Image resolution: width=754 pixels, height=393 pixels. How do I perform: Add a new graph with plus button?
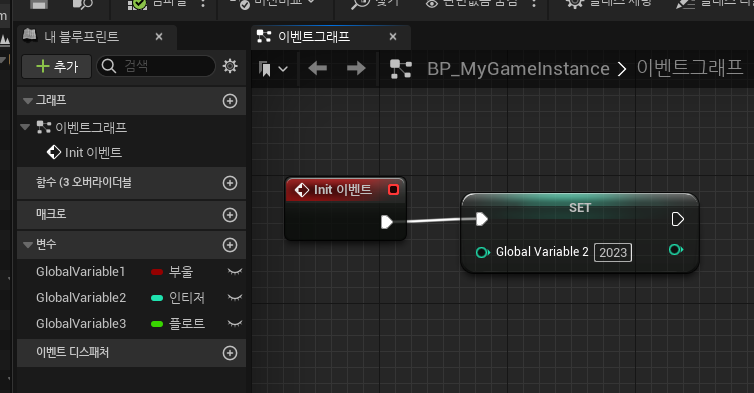click(x=230, y=101)
